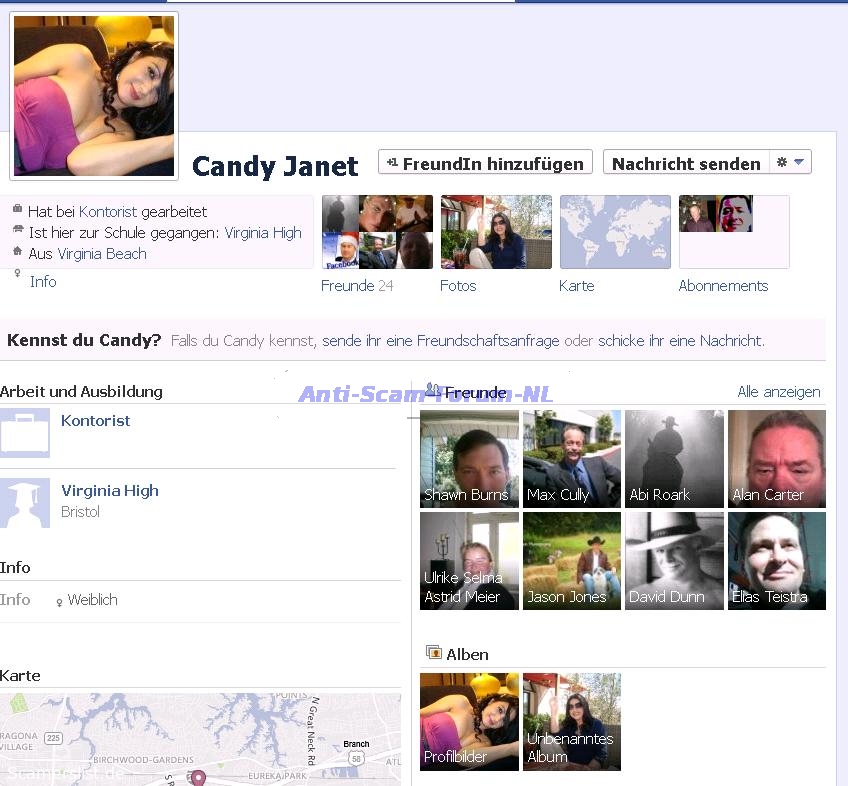This screenshot has height=786, width=848.
Task: Click the large profile picture of Candy Janet
Action: (93, 96)
